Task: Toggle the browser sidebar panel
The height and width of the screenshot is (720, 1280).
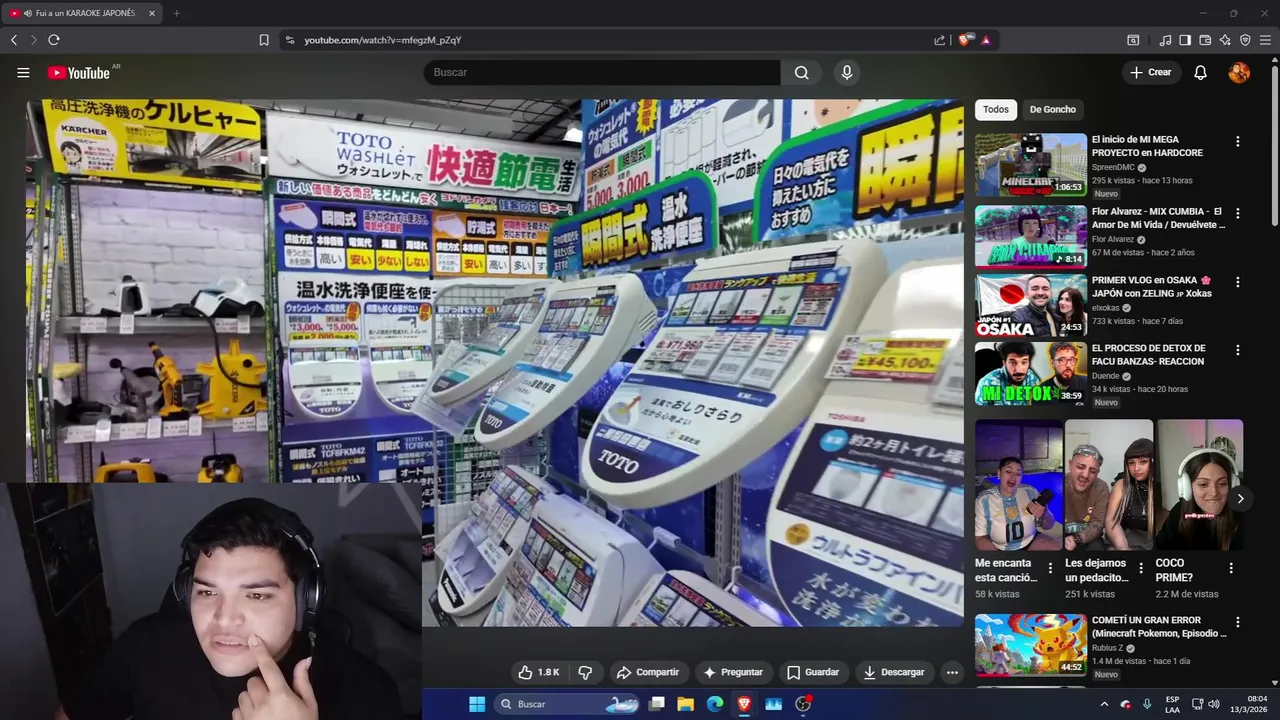Action: [1185, 40]
